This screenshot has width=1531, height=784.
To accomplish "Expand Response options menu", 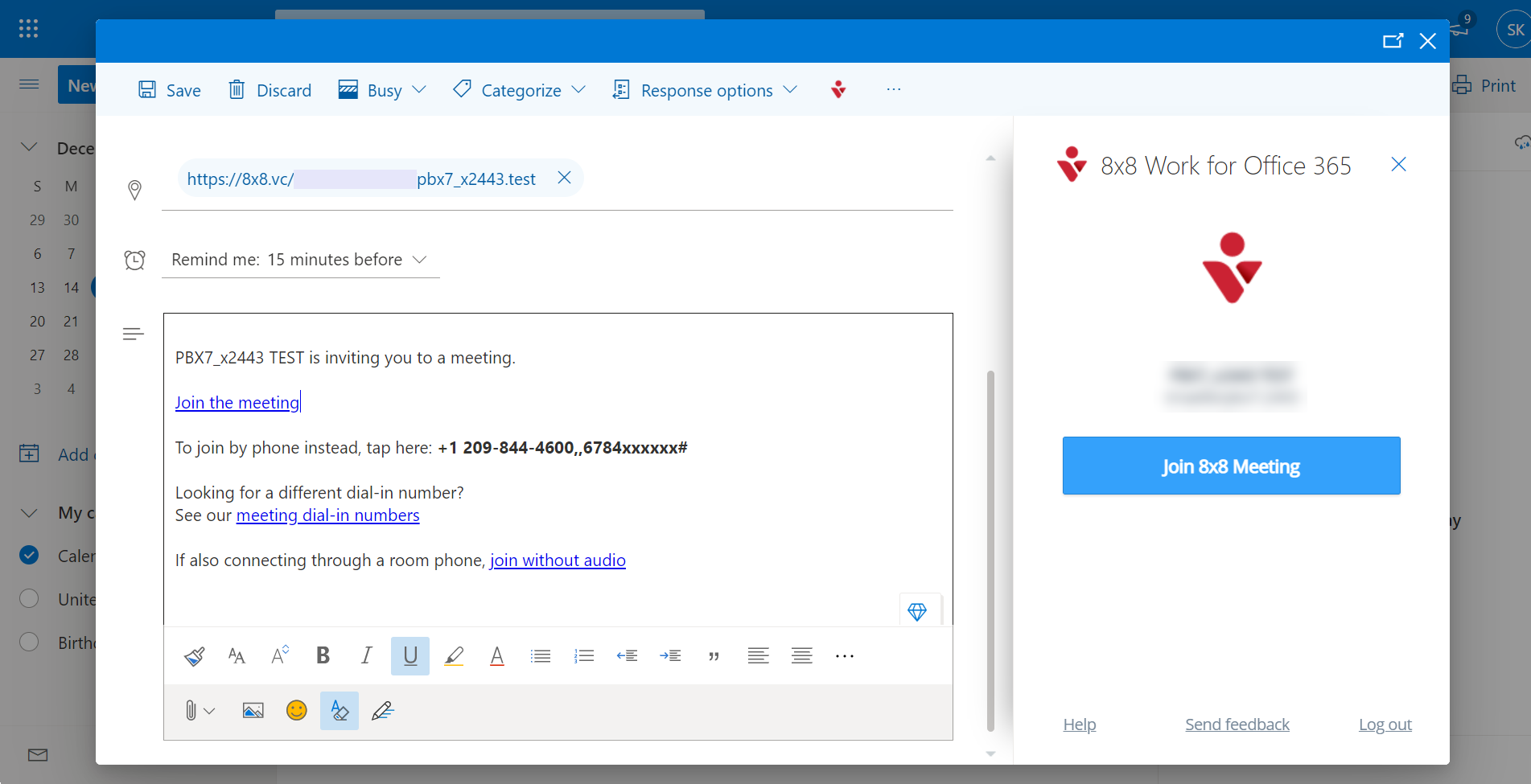I will pos(705,90).
